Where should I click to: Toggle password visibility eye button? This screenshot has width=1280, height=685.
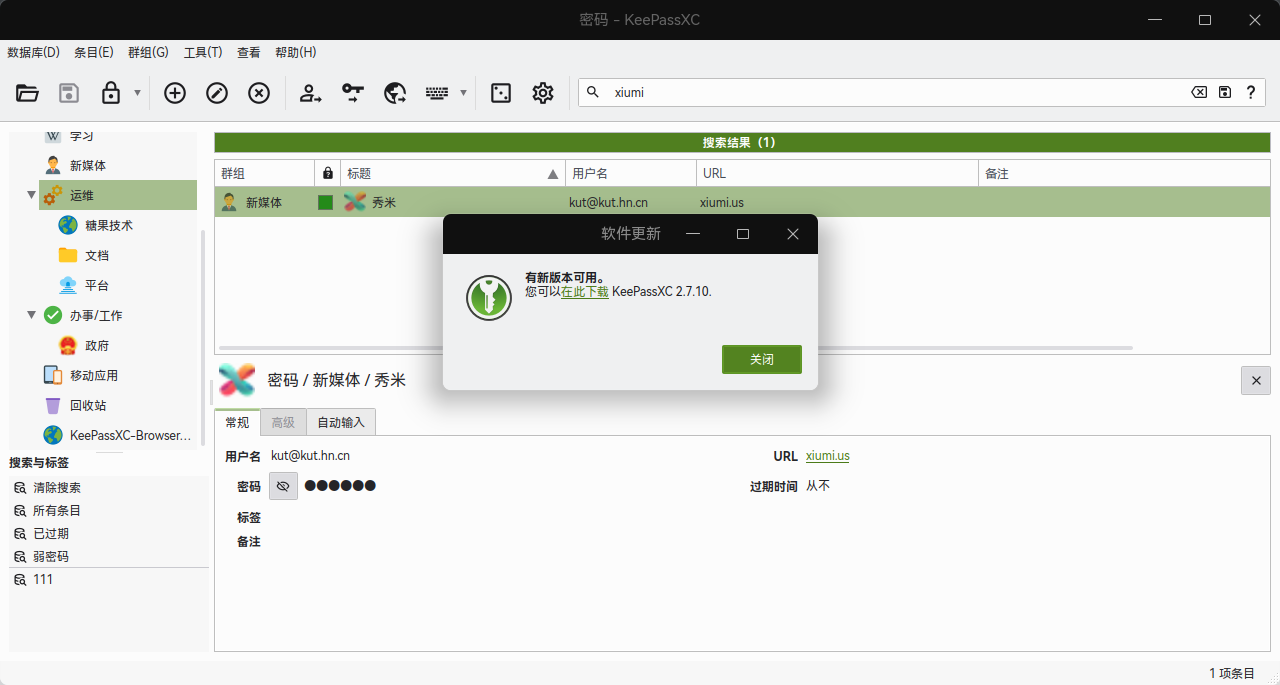click(x=283, y=486)
